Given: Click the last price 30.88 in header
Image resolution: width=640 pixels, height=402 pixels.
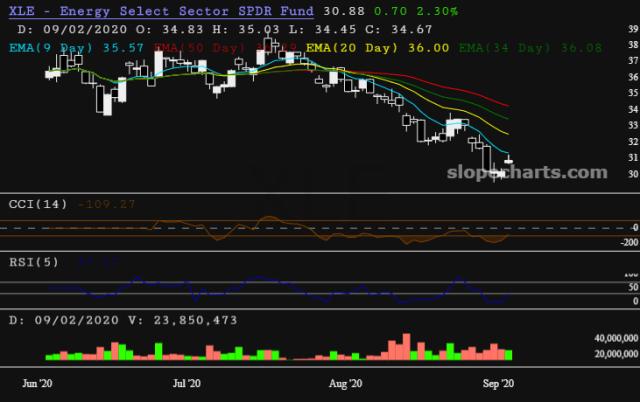Looking at the screenshot, I should 344,11.
